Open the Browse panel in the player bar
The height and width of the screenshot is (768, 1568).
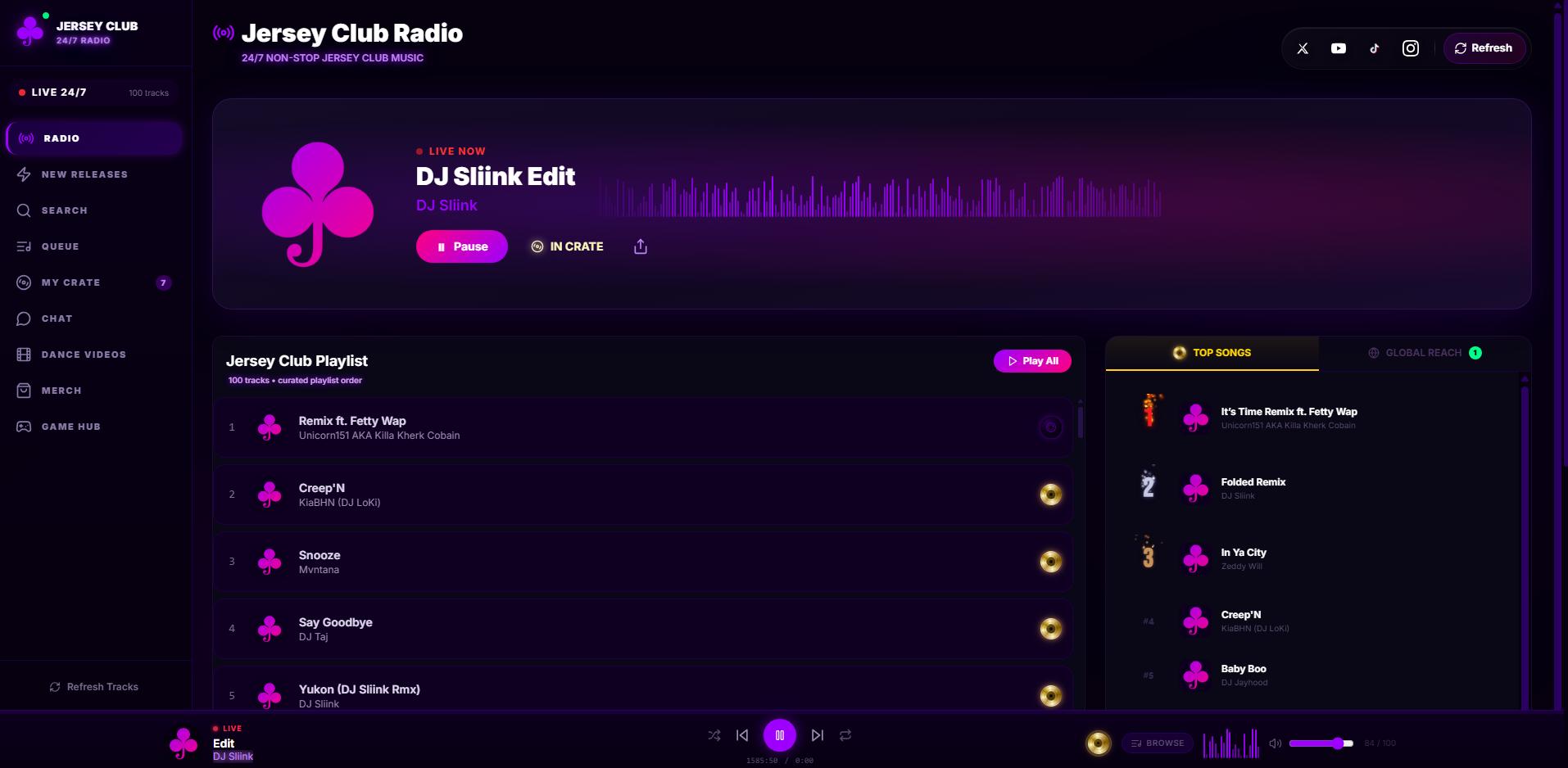[1157, 743]
